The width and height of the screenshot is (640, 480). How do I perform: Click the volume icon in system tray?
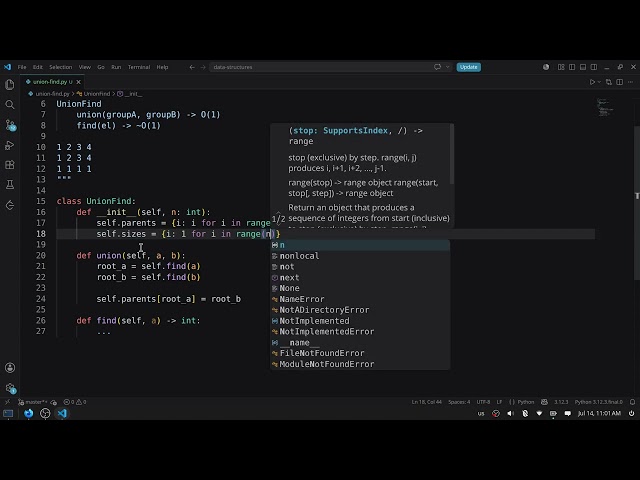(510, 413)
